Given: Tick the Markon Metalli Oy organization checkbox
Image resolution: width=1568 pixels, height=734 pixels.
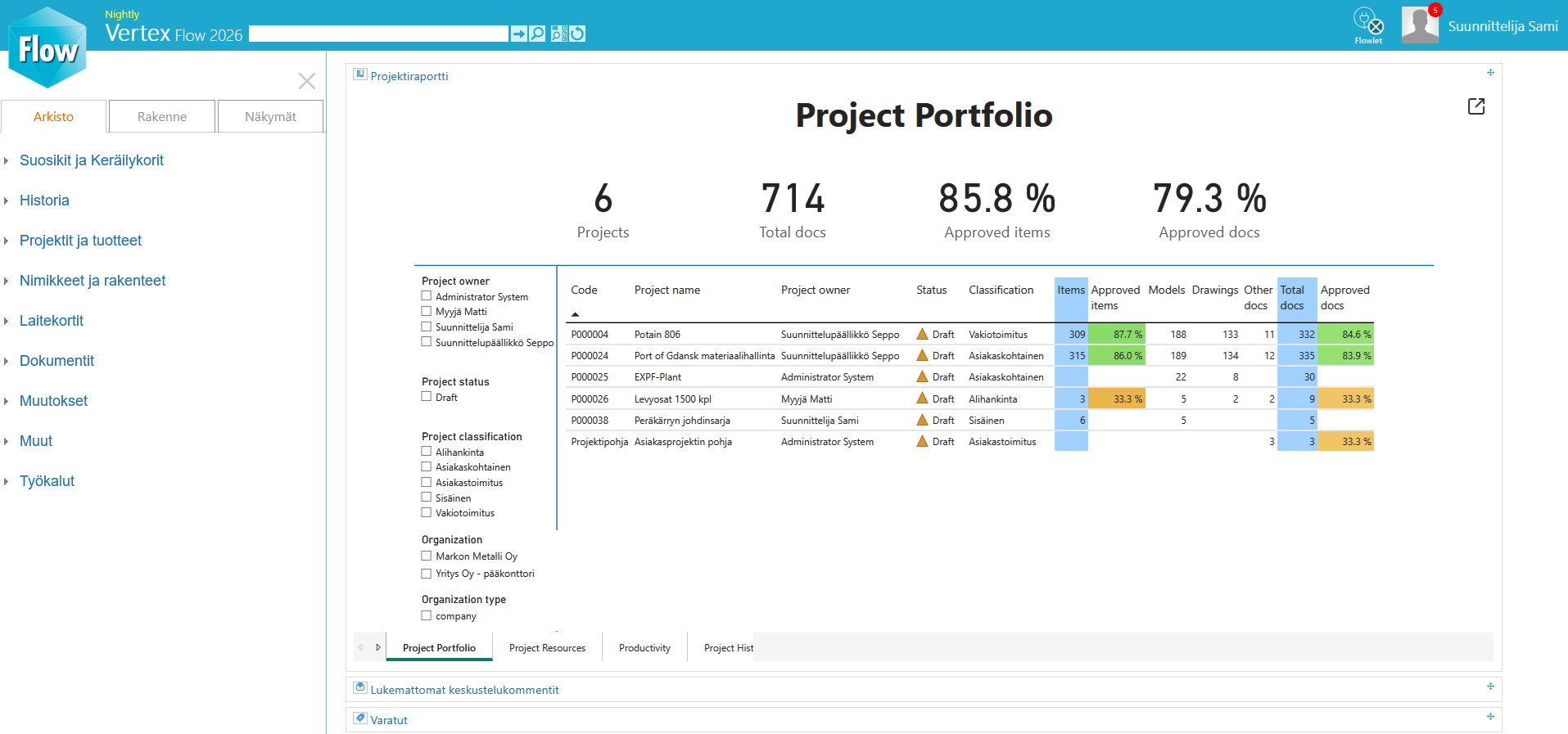Looking at the screenshot, I should 427,556.
